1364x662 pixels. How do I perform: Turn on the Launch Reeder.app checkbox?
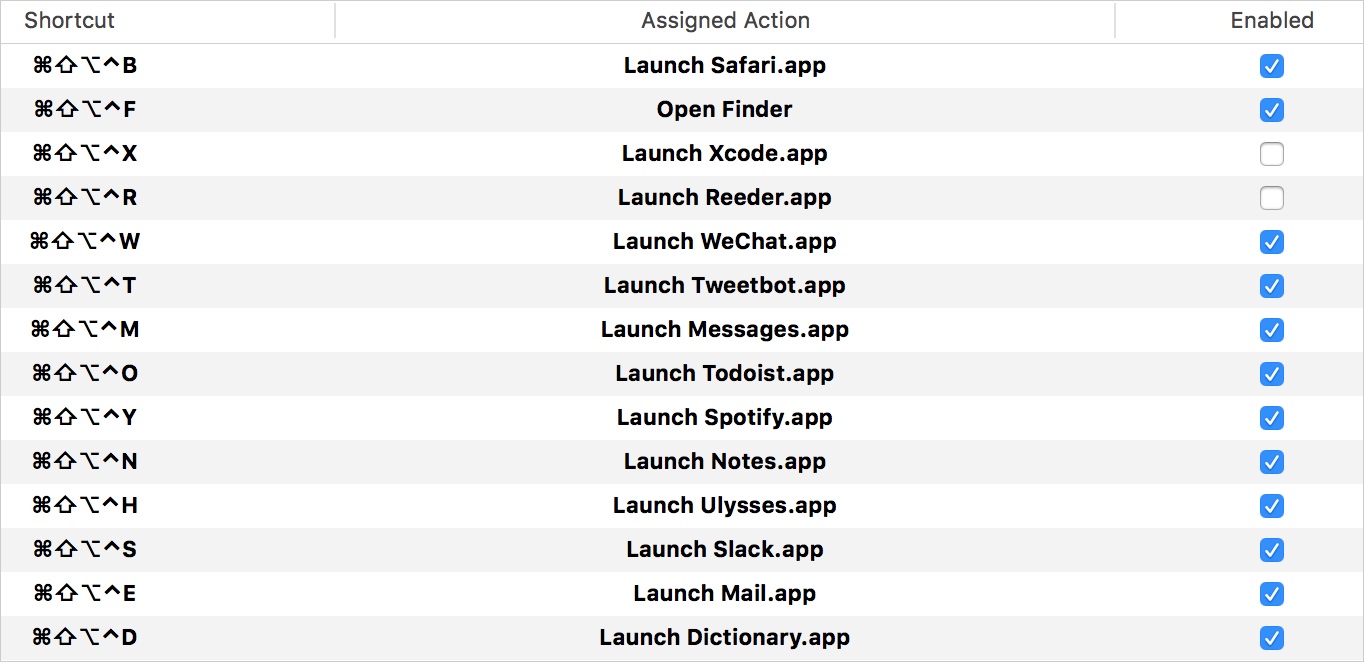click(1271, 198)
